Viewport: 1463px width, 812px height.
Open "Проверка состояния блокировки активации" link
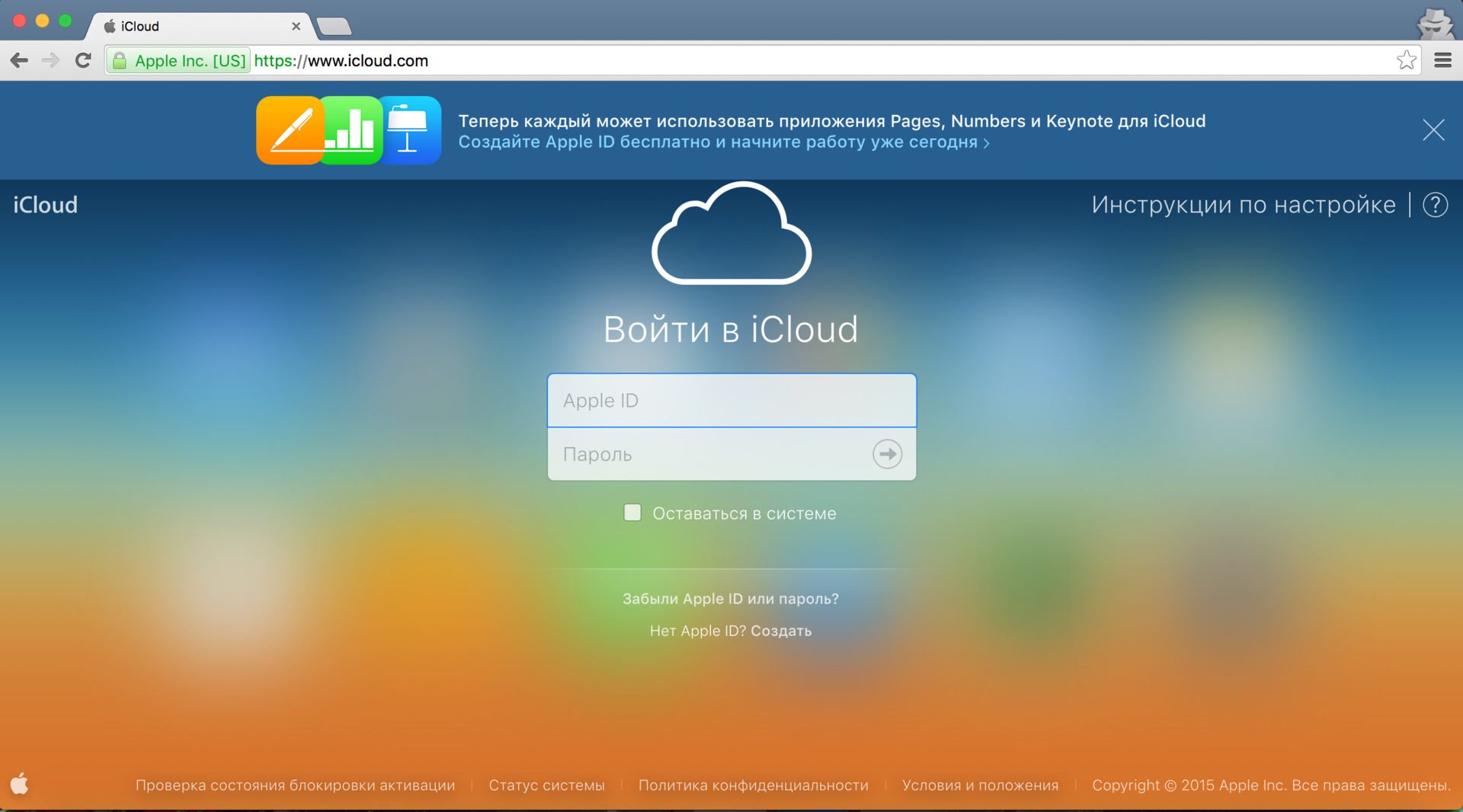pos(295,785)
